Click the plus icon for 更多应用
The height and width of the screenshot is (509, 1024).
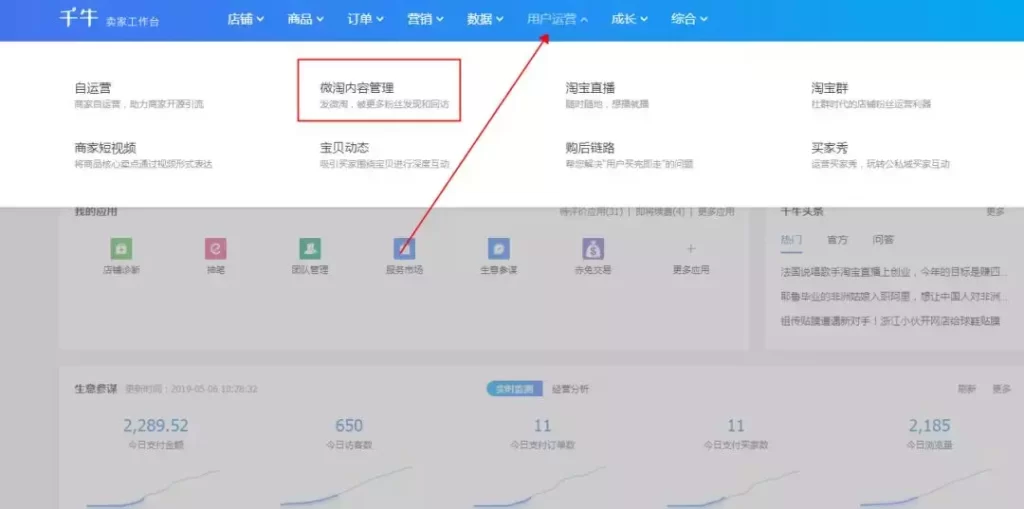click(x=691, y=248)
